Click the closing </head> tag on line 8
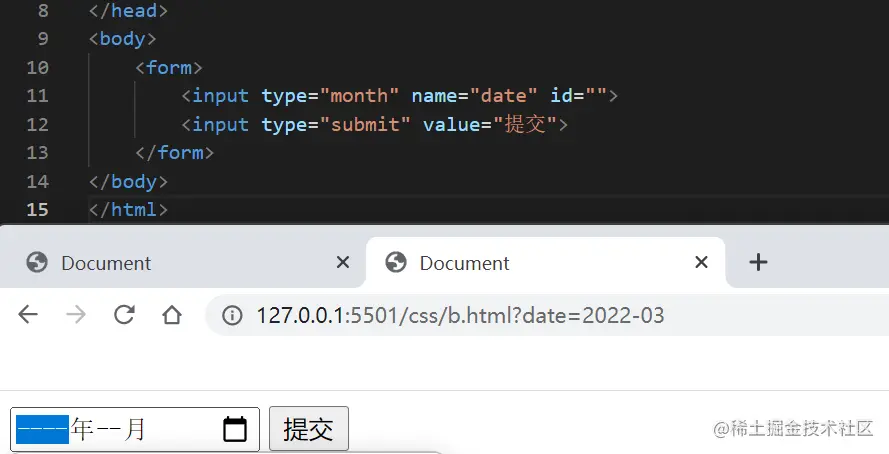Image resolution: width=889 pixels, height=454 pixels. tap(128, 11)
